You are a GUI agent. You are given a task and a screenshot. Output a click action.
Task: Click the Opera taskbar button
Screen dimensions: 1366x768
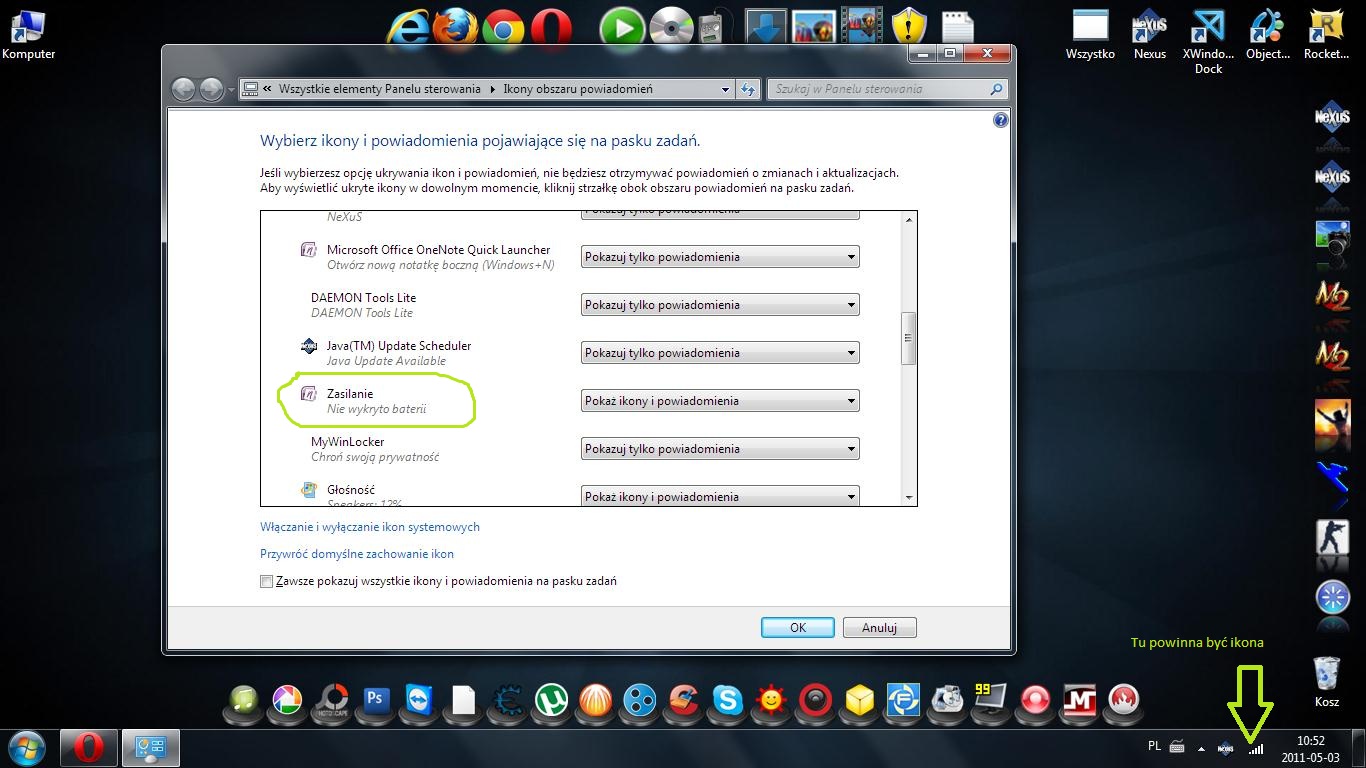pyautogui.click(x=89, y=748)
